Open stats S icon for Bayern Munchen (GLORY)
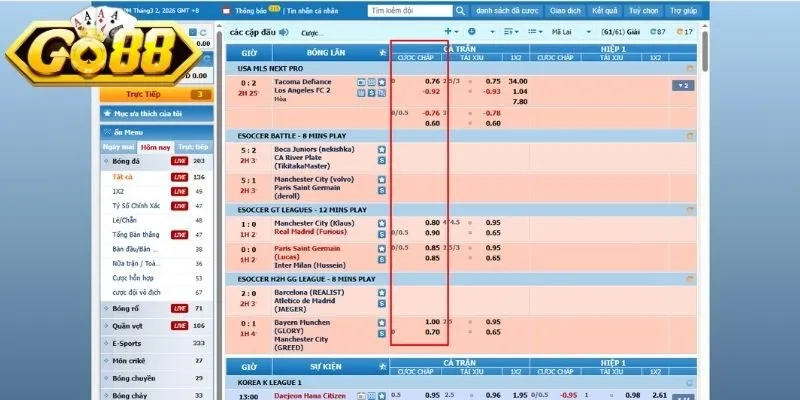The image size is (800, 400). [382, 334]
